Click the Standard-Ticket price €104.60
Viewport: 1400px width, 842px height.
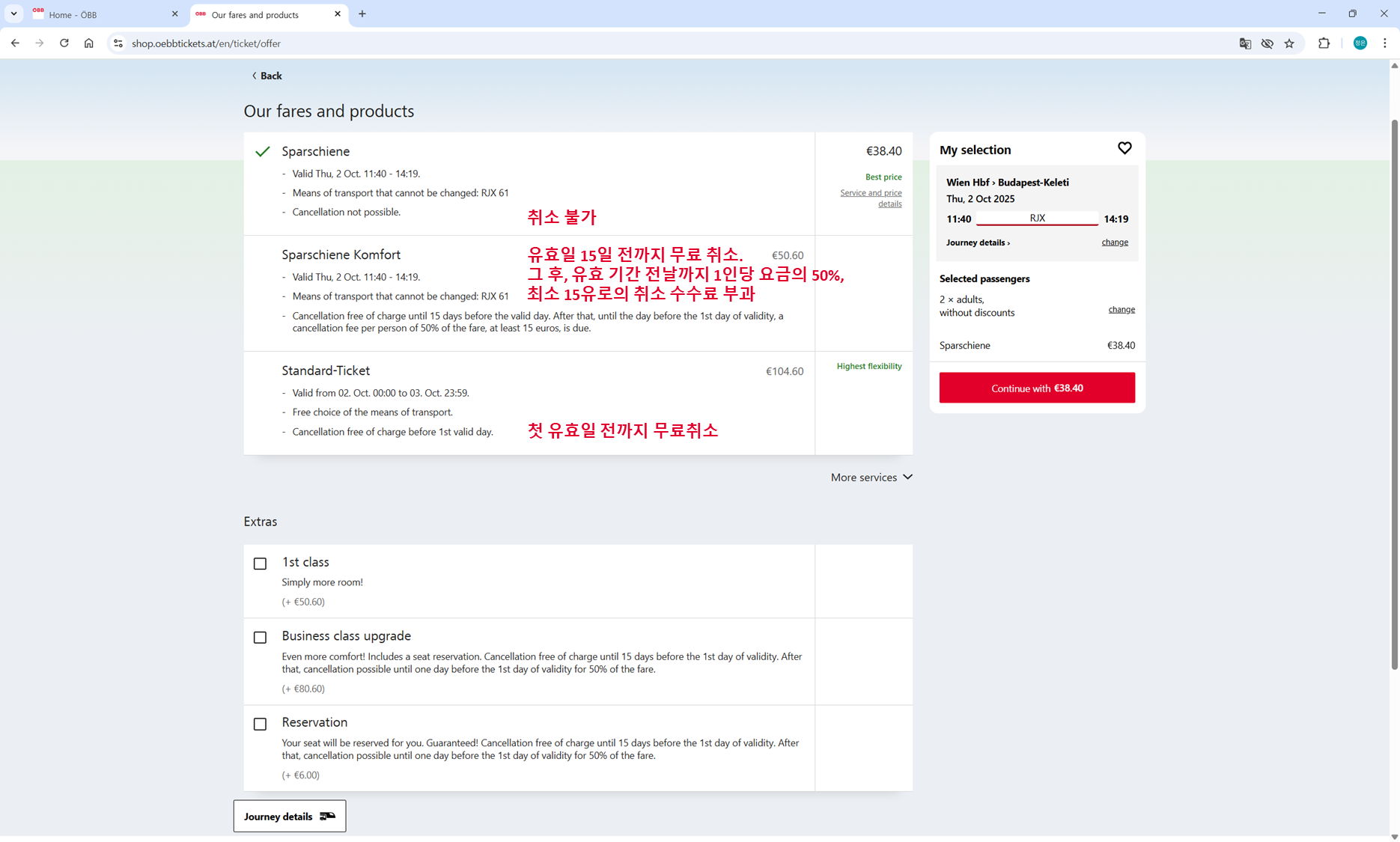(784, 371)
